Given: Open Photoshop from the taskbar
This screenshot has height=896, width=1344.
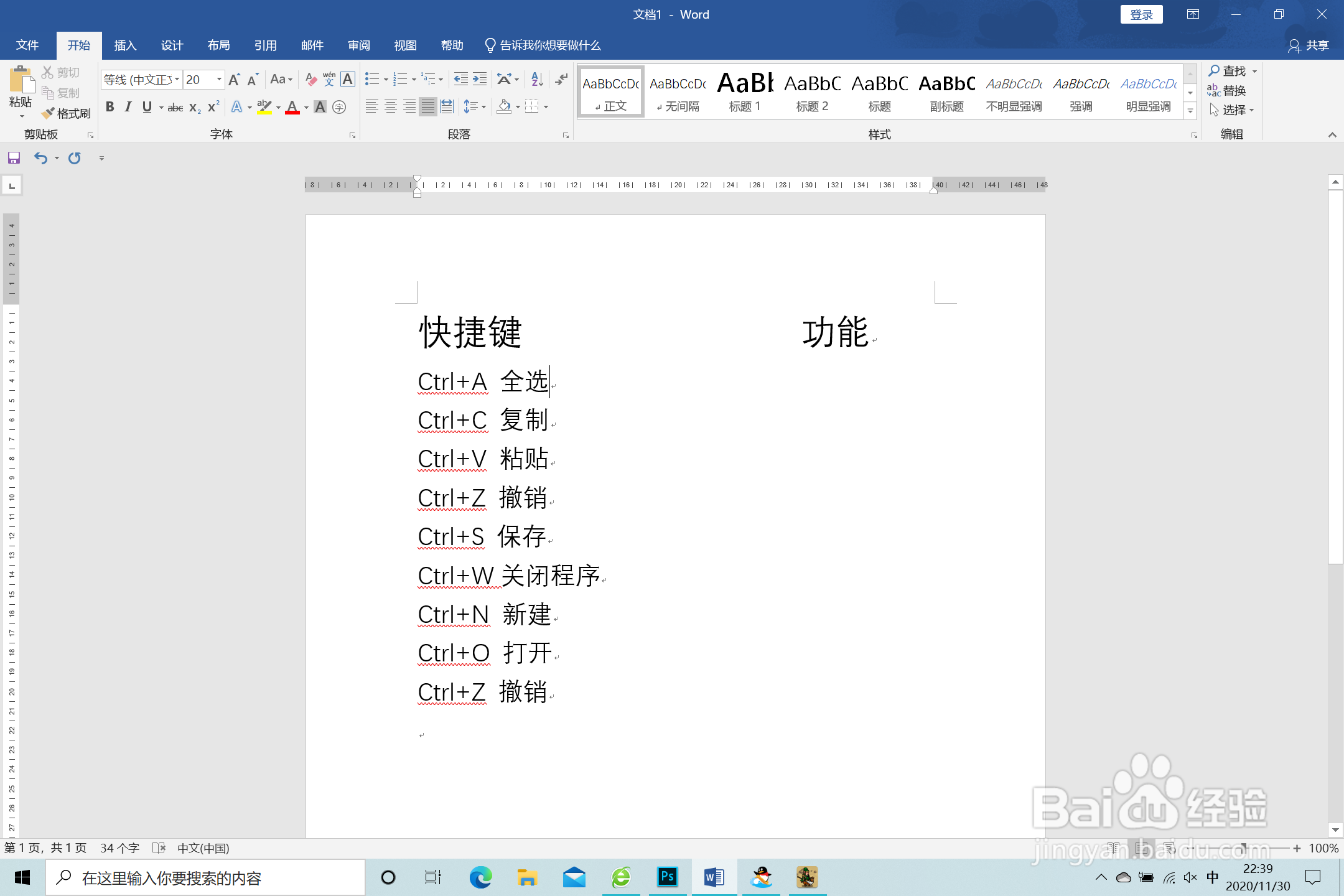Looking at the screenshot, I should pos(667,877).
